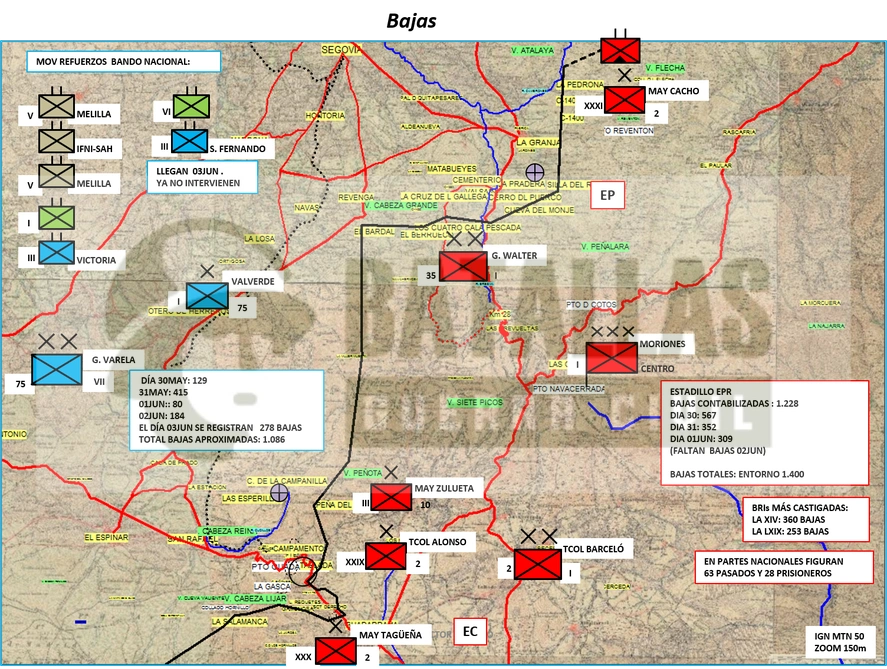The height and width of the screenshot is (669, 887).
Task: Click the Ifni-Sah tan unit symbol
Action: point(56,141)
